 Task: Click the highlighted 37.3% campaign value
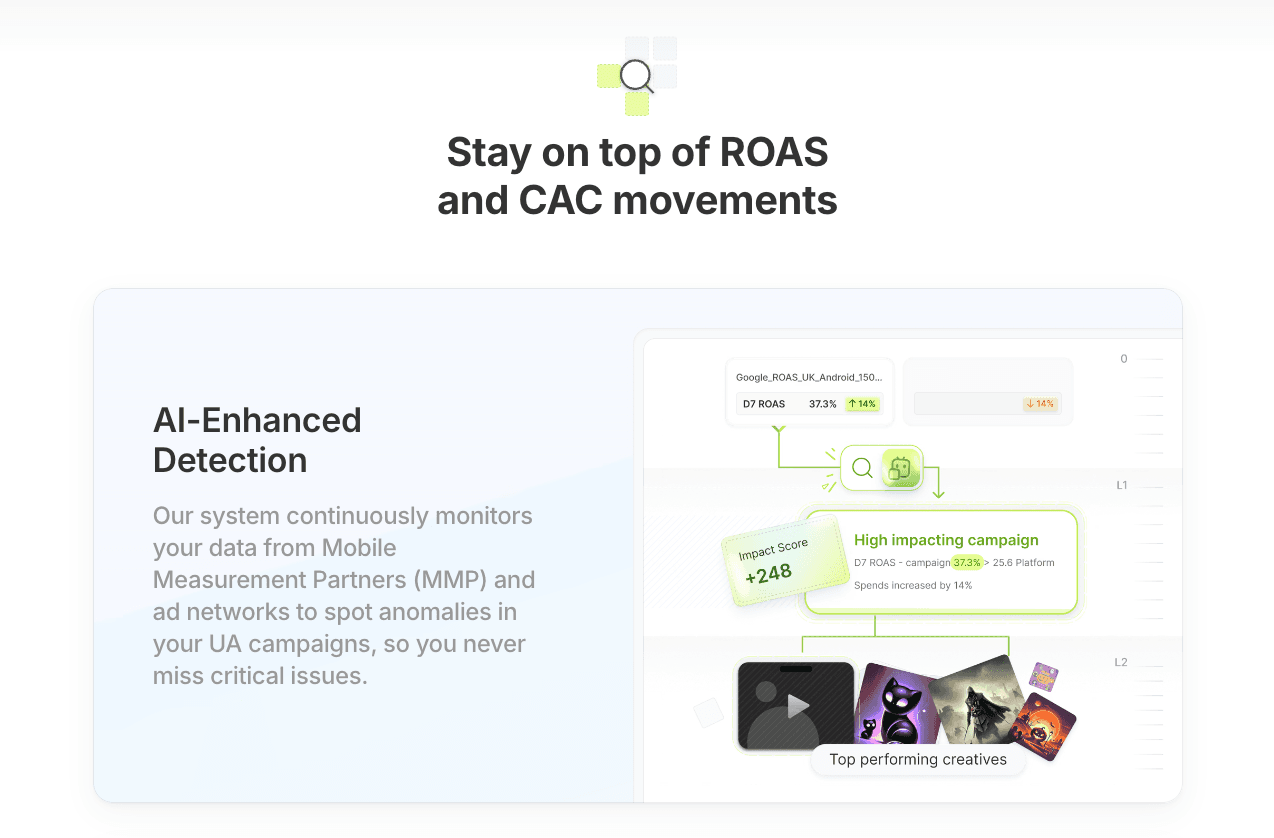[967, 563]
